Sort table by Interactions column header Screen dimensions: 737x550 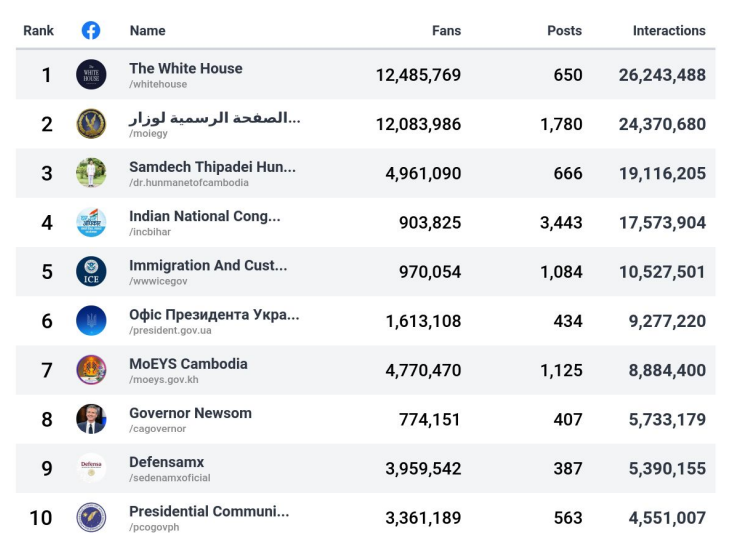669,31
